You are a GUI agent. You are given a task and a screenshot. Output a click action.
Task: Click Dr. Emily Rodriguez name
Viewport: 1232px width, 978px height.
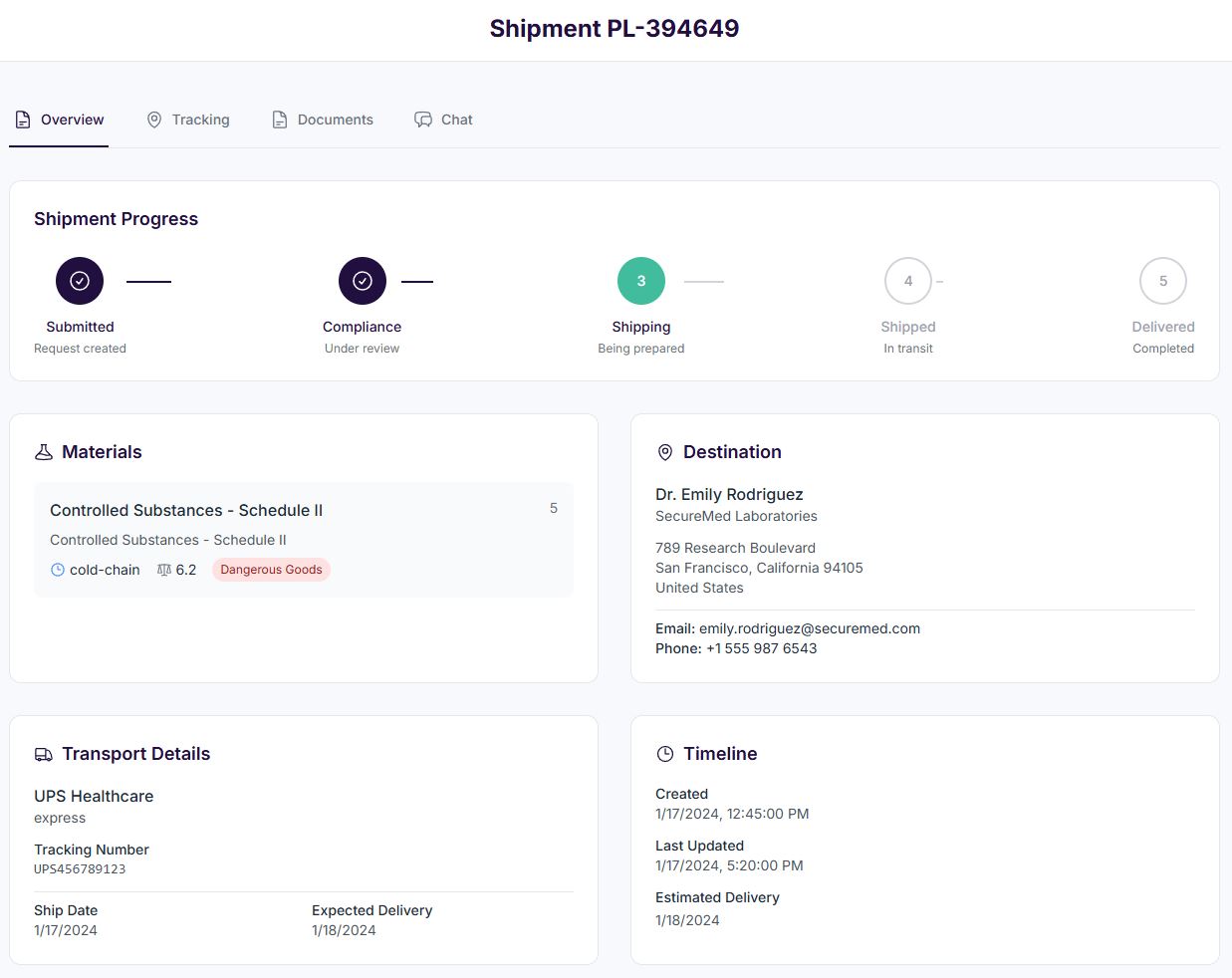click(x=729, y=494)
